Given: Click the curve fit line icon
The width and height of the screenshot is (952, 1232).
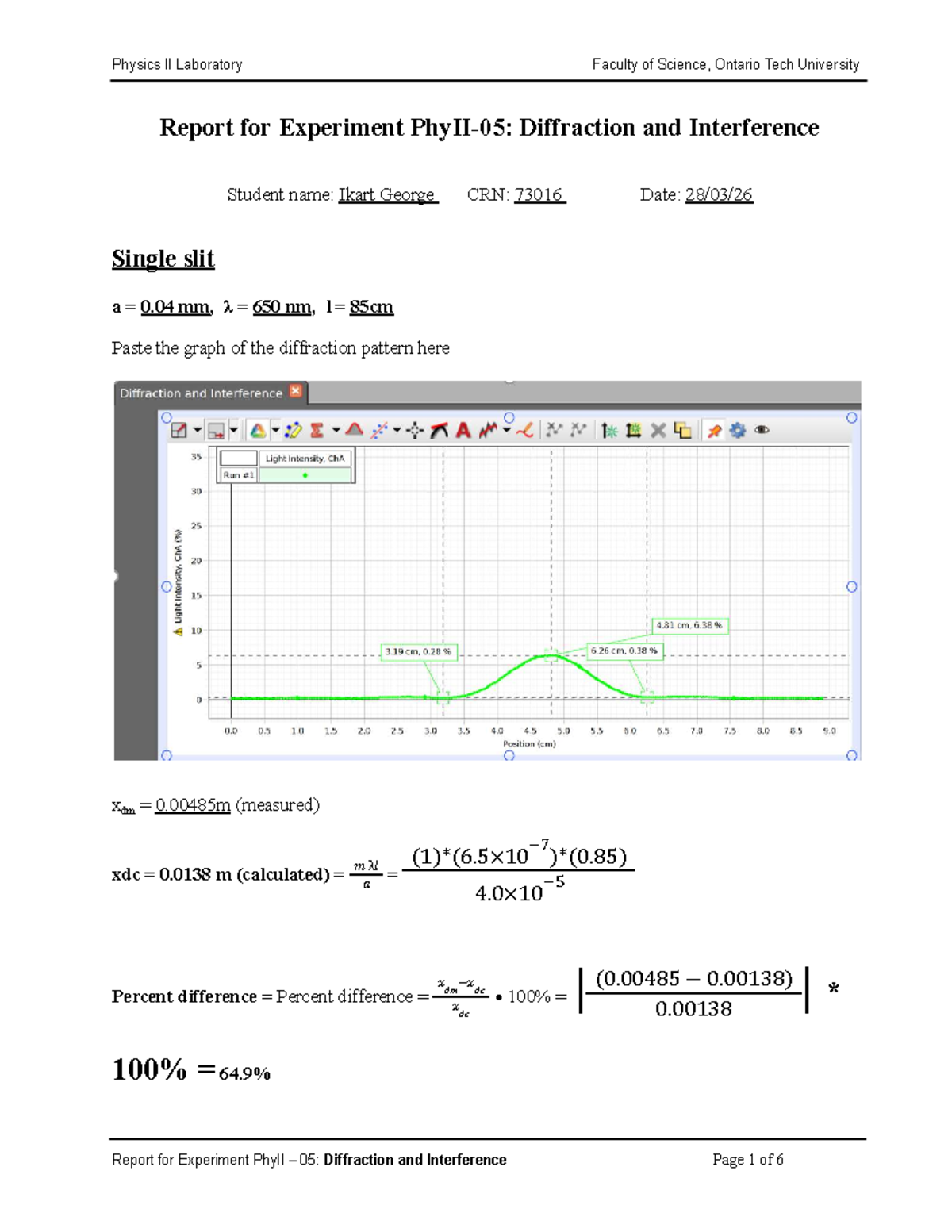Looking at the screenshot, I should click(x=379, y=431).
